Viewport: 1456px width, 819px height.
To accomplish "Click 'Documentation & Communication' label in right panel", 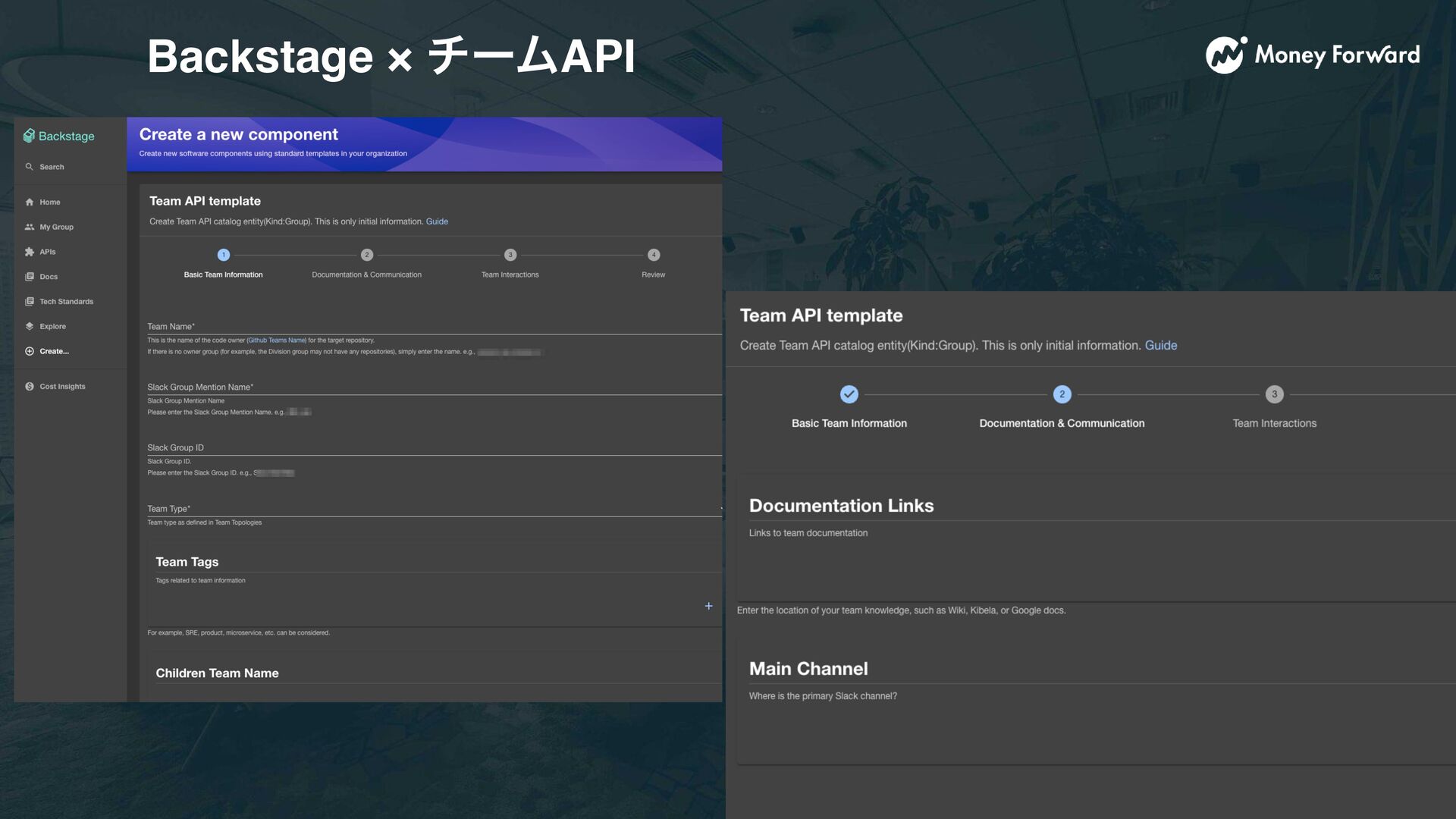I will [1062, 423].
